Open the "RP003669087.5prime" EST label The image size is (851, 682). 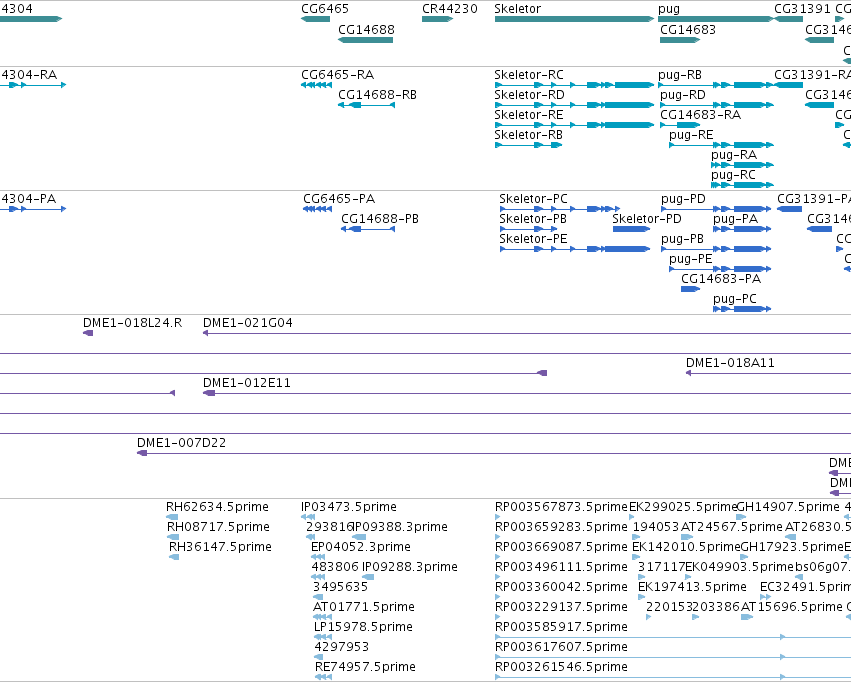(x=561, y=547)
